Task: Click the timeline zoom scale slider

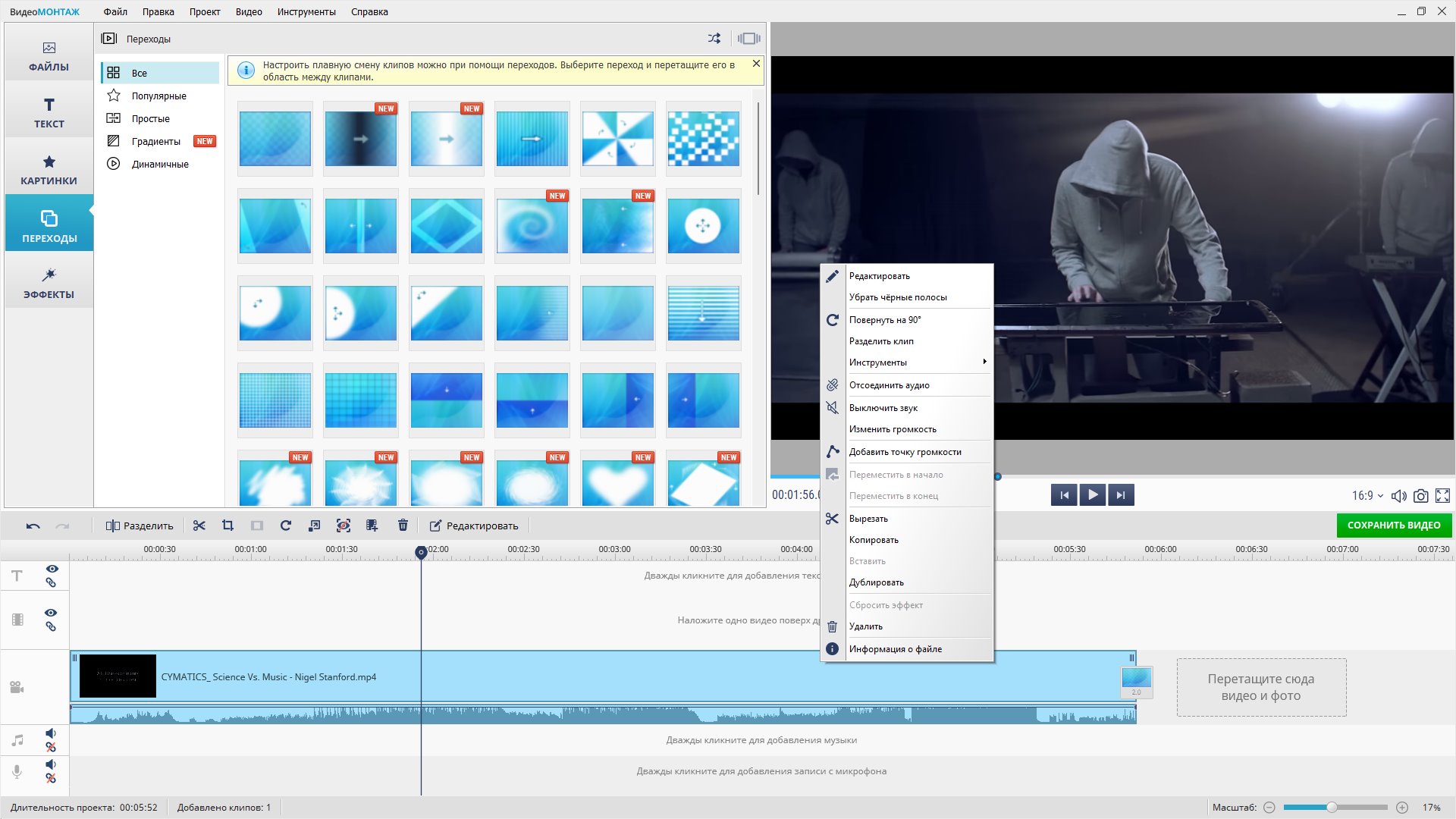Action: click(x=1332, y=808)
